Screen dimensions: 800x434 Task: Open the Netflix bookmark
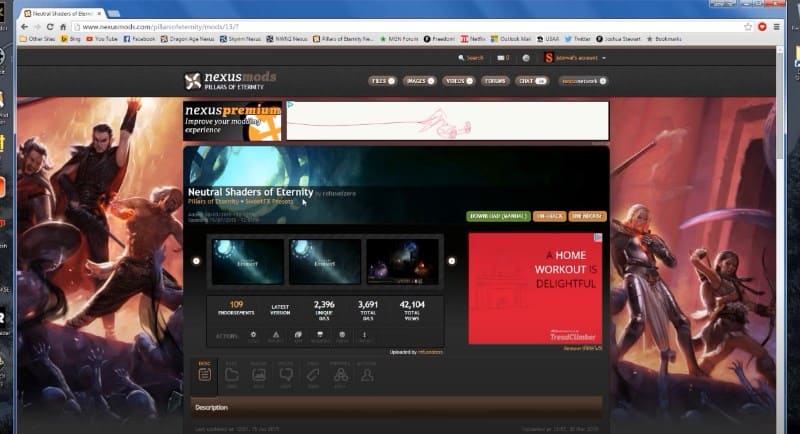point(473,39)
